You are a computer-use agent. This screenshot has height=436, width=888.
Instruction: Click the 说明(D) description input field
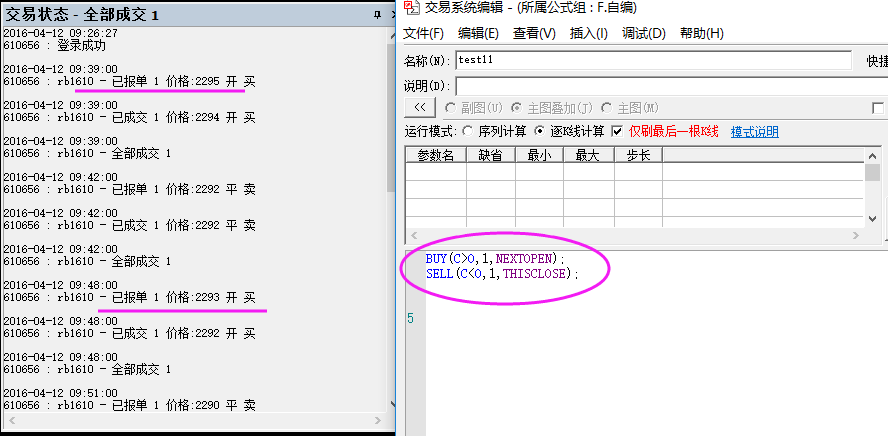pos(670,85)
